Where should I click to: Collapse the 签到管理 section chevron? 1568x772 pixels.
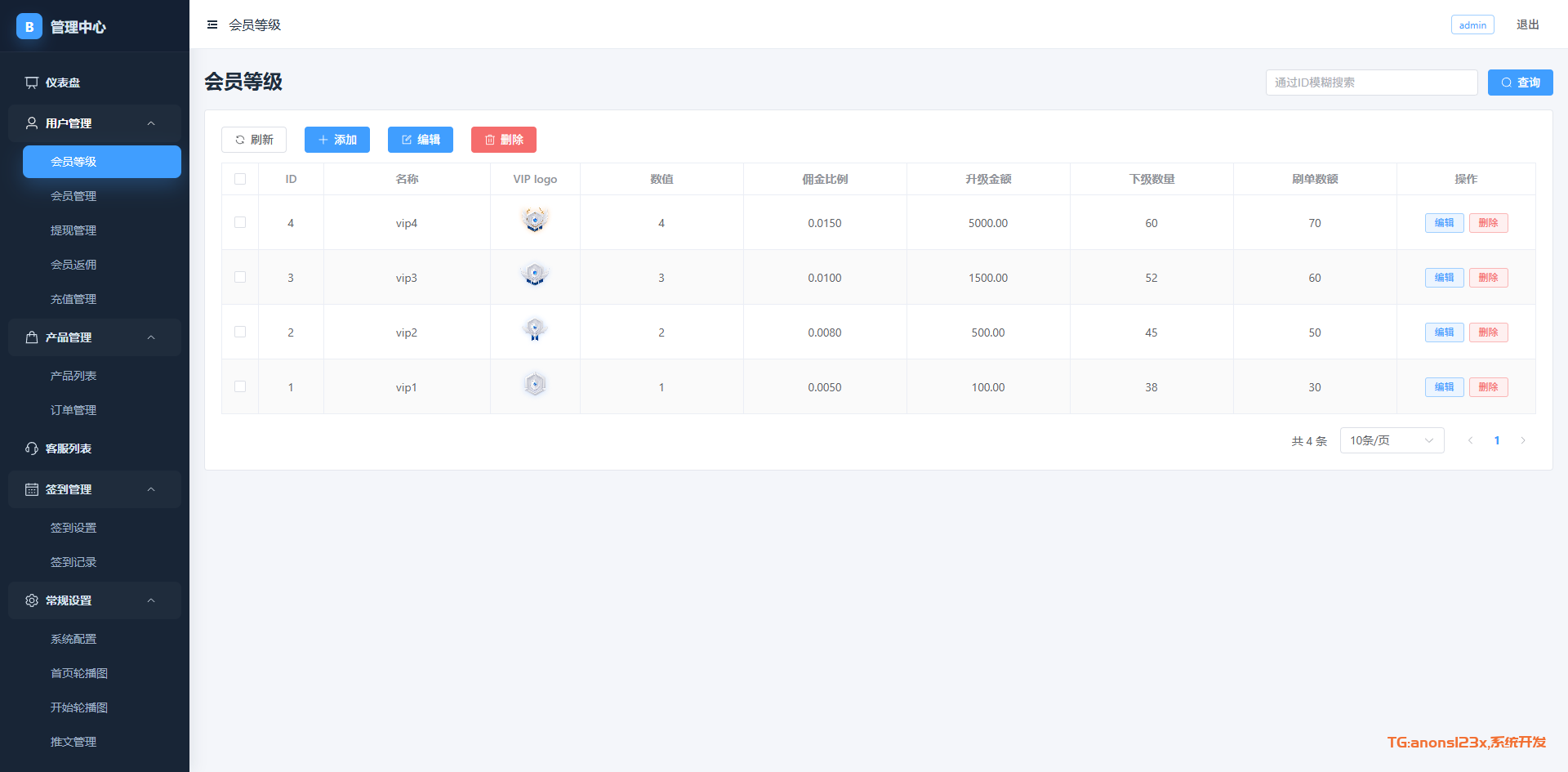point(151,489)
